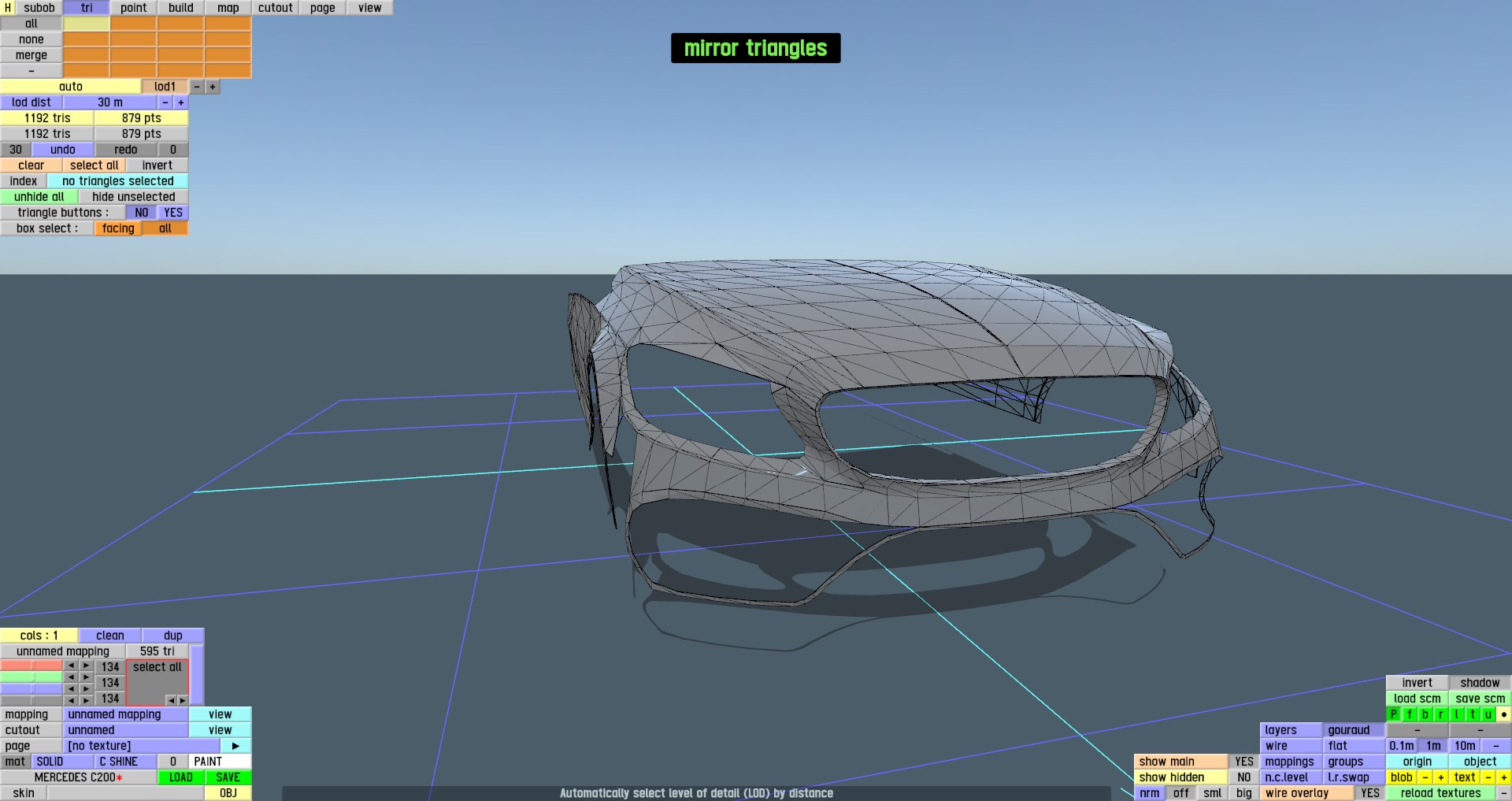
Task: Click the save scm button
Action: (x=1480, y=699)
